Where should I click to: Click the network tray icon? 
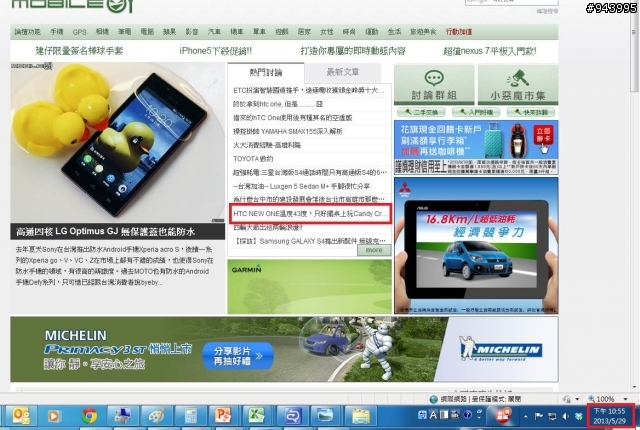click(552, 416)
